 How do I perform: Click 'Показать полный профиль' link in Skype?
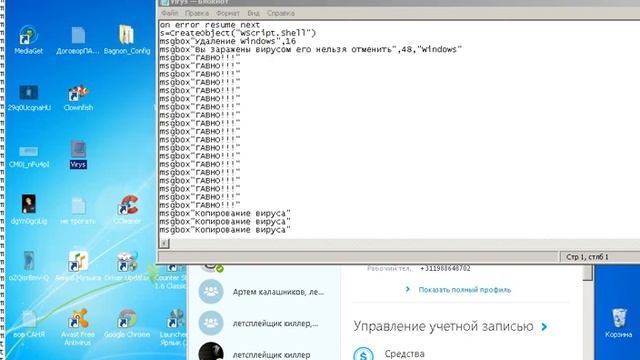464,290
